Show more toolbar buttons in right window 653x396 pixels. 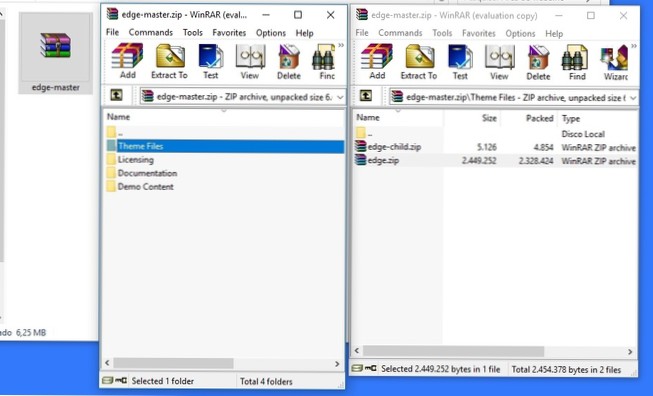pyautogui.click(x=634, y=46)
